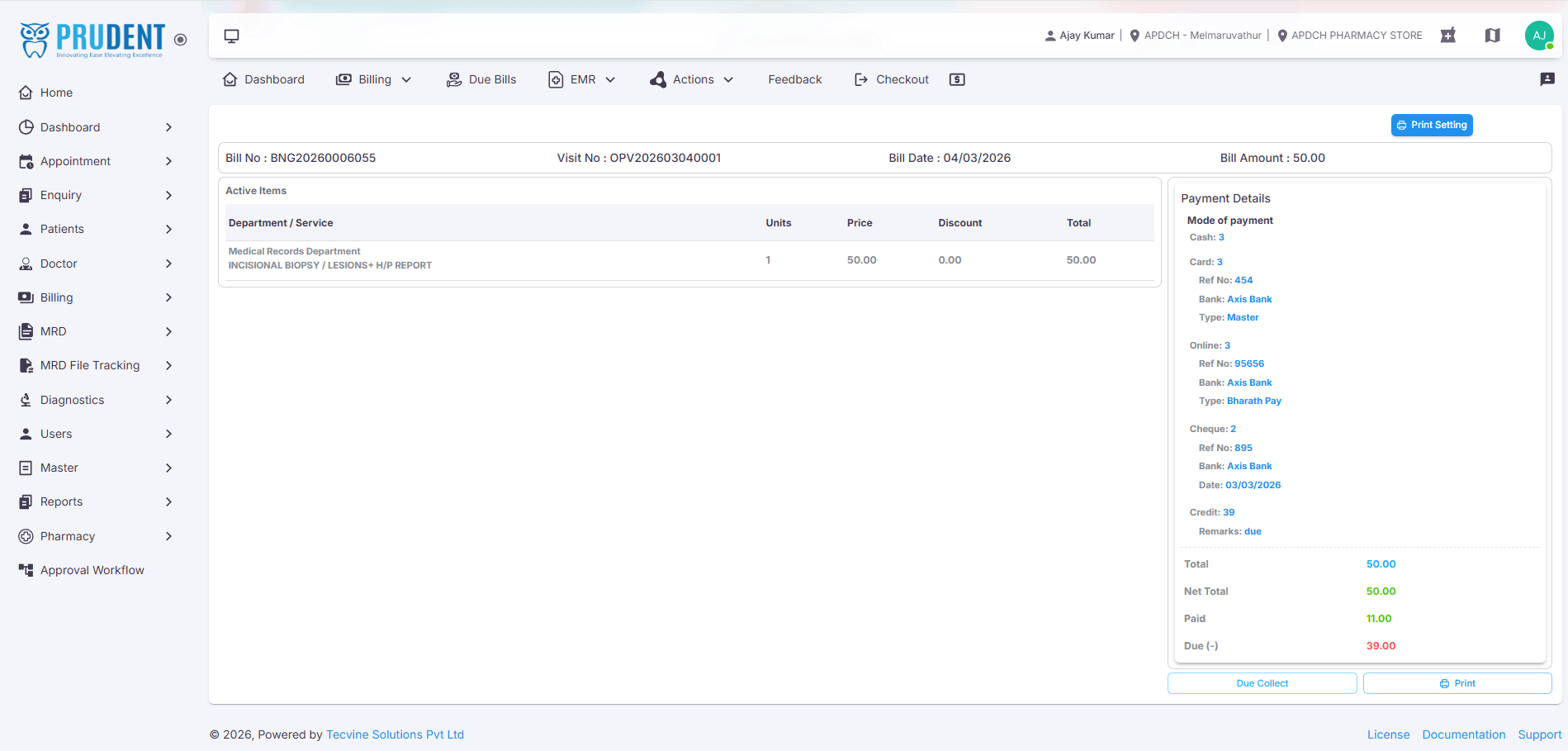Click the Enquiry icon in sidebar
The width and height of the screenshot is (1568, 751).
point(26,195)
